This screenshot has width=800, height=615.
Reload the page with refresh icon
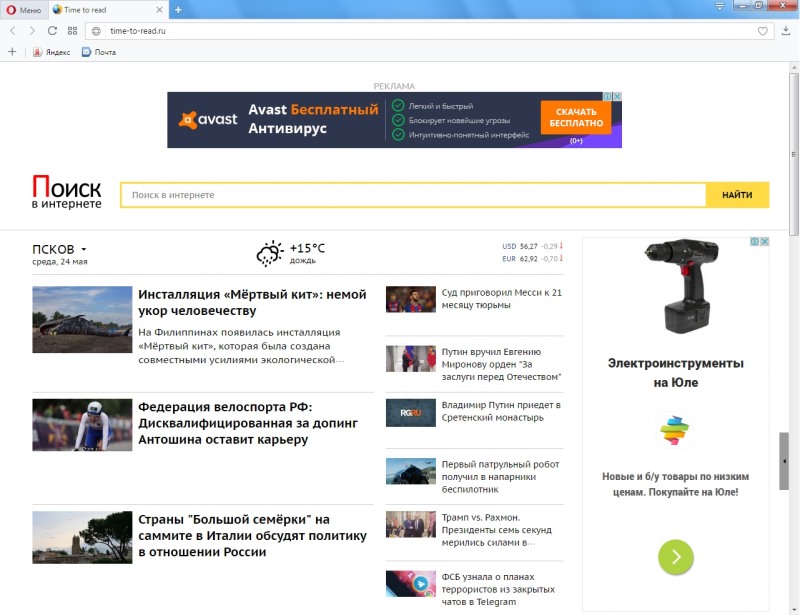pos(52,31)
